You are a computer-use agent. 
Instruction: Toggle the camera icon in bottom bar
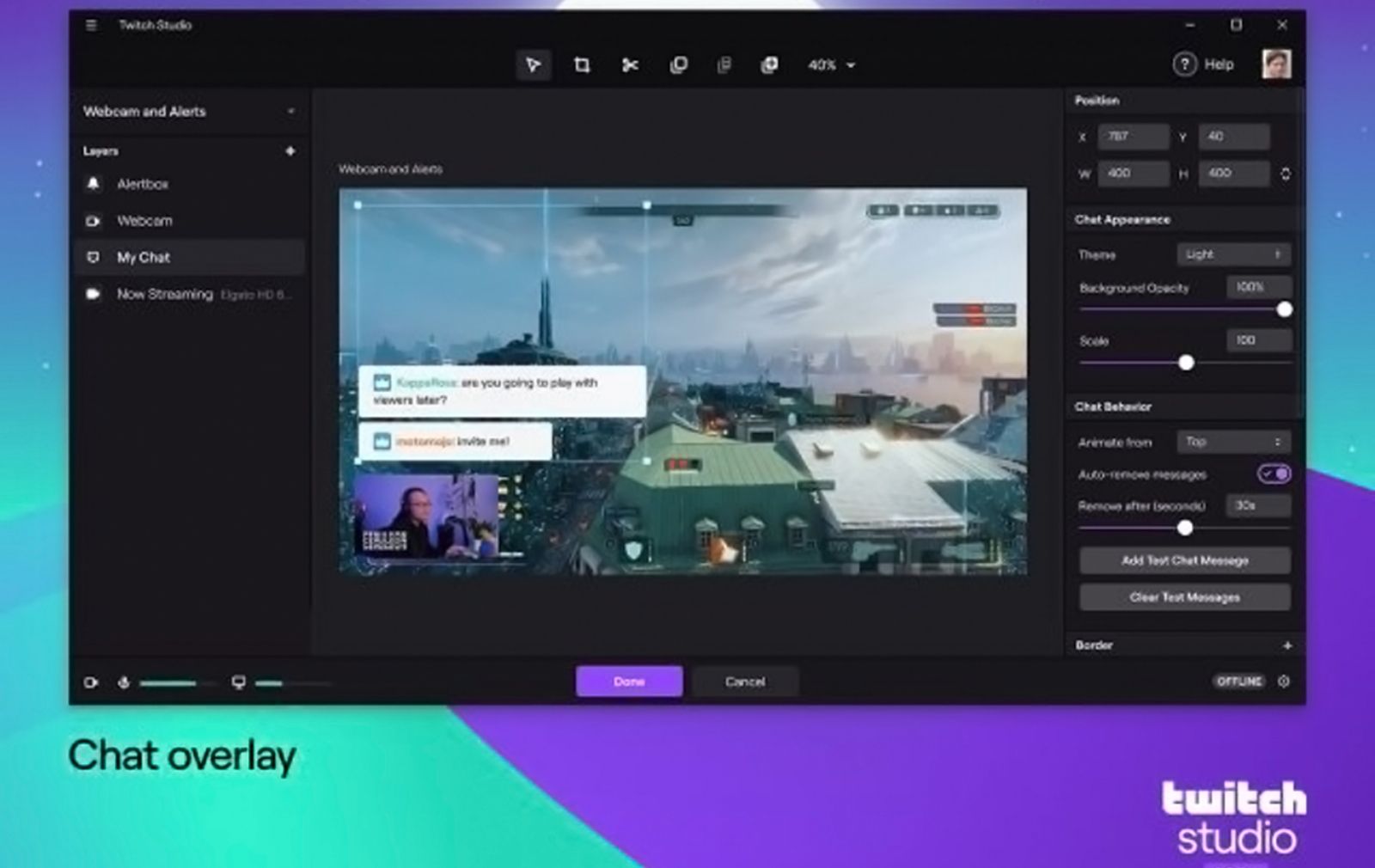(91, 682)
